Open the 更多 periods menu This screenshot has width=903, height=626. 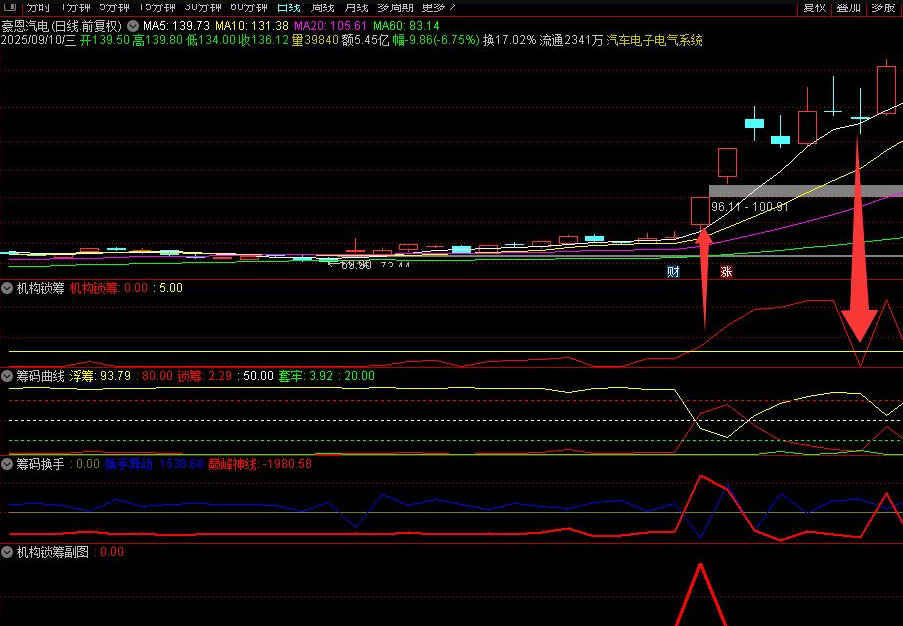click(438, 7)
